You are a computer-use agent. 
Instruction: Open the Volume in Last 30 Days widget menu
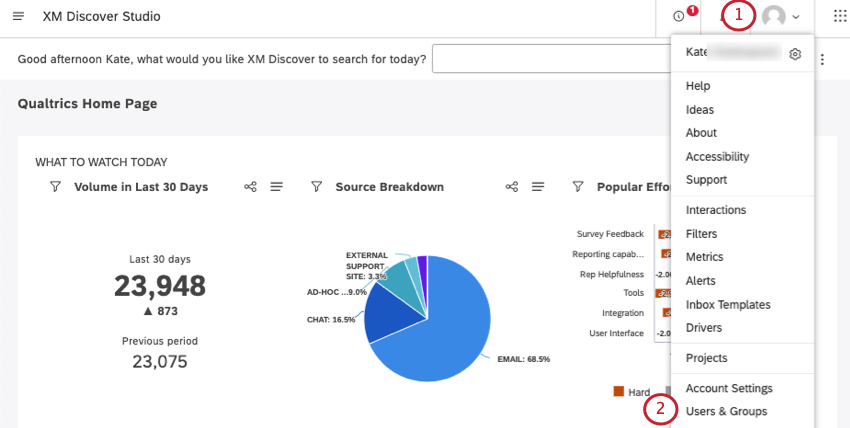(277, 187)
